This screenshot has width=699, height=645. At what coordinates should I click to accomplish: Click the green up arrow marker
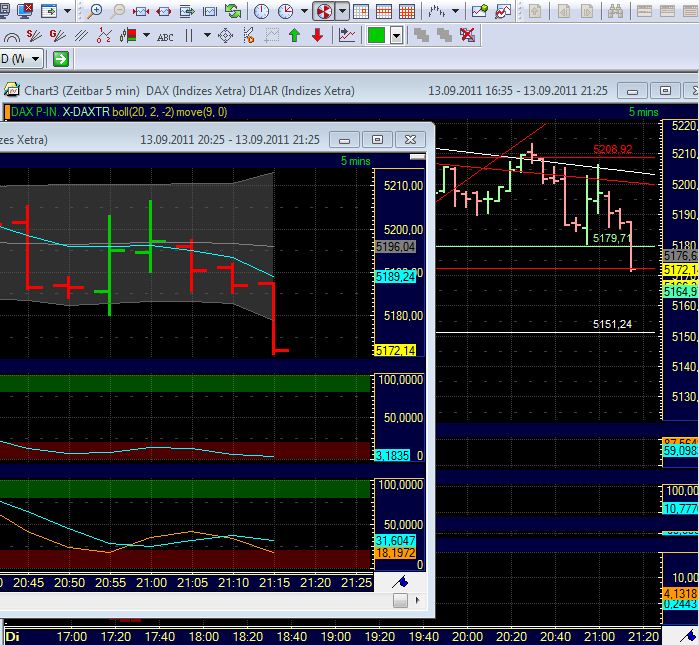click(294, 35)
